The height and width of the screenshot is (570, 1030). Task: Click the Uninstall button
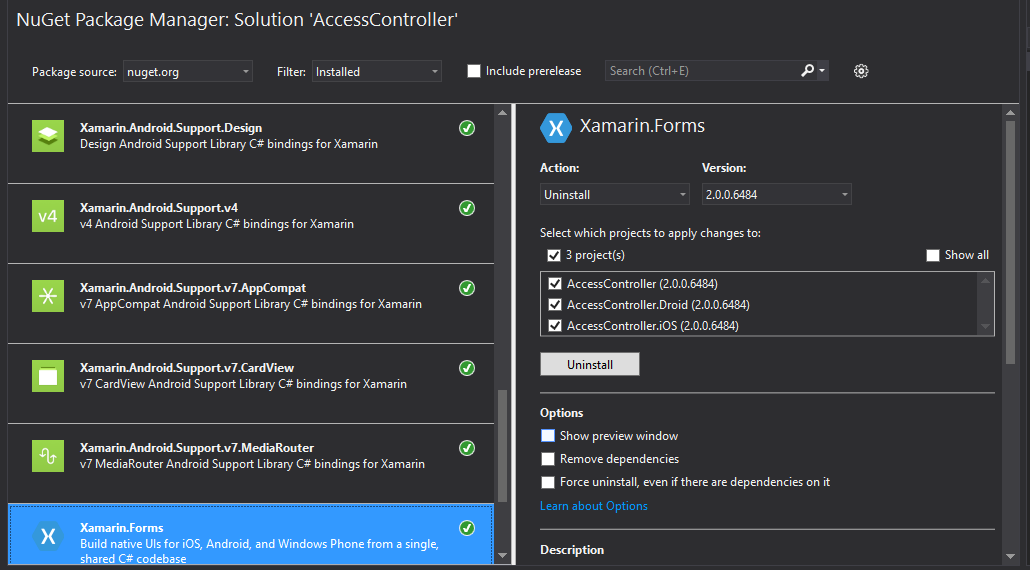point(590,364)
